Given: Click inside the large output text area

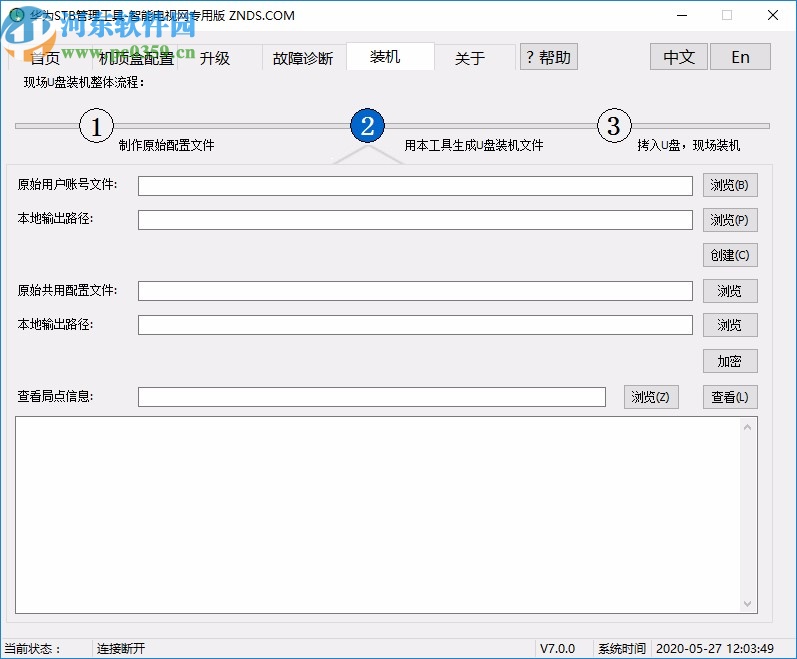Looking at the screenshot, I should click(x=378, y=515).
